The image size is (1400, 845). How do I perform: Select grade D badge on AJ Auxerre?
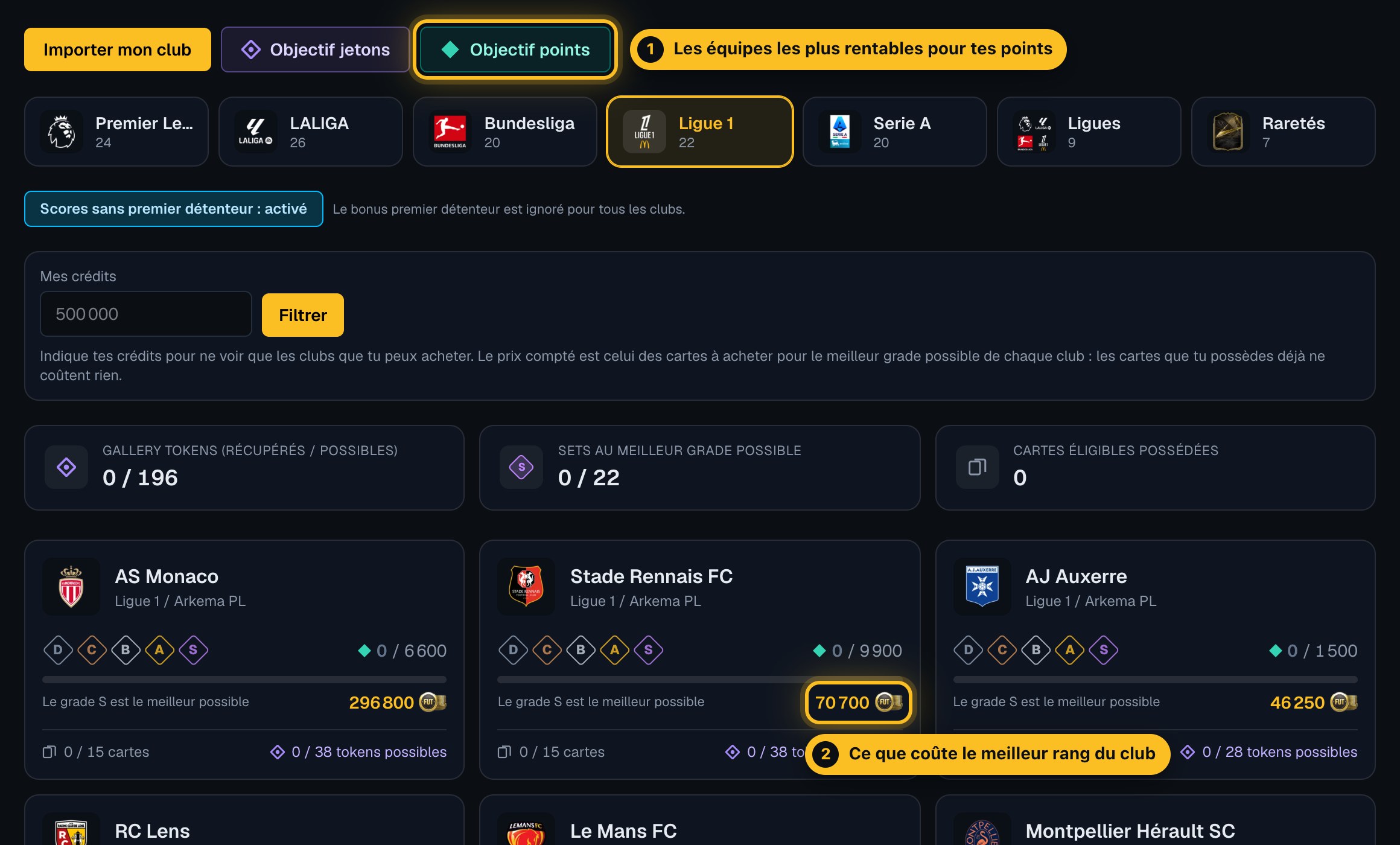969,650
